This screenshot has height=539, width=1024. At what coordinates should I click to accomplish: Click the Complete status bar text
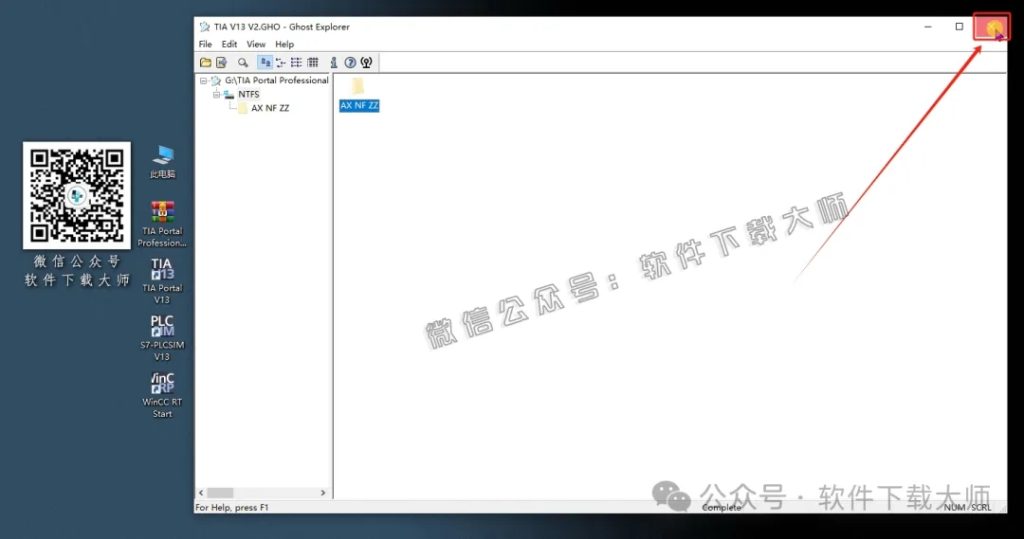pos(722,508)
